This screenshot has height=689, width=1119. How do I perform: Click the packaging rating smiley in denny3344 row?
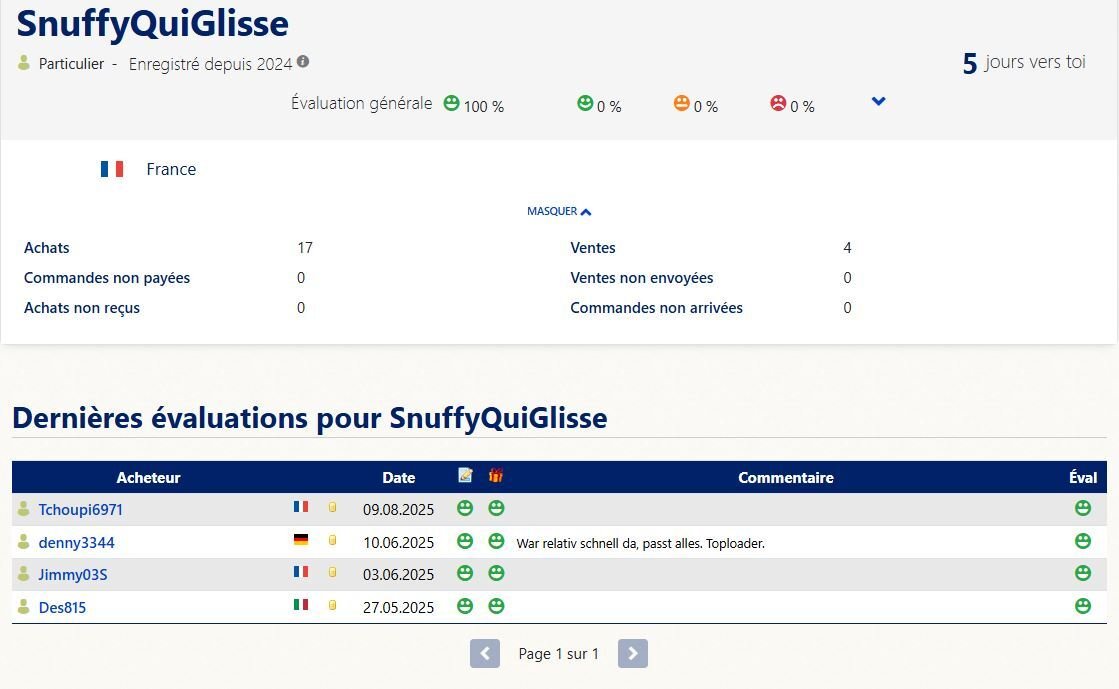[x=496, y=540]
